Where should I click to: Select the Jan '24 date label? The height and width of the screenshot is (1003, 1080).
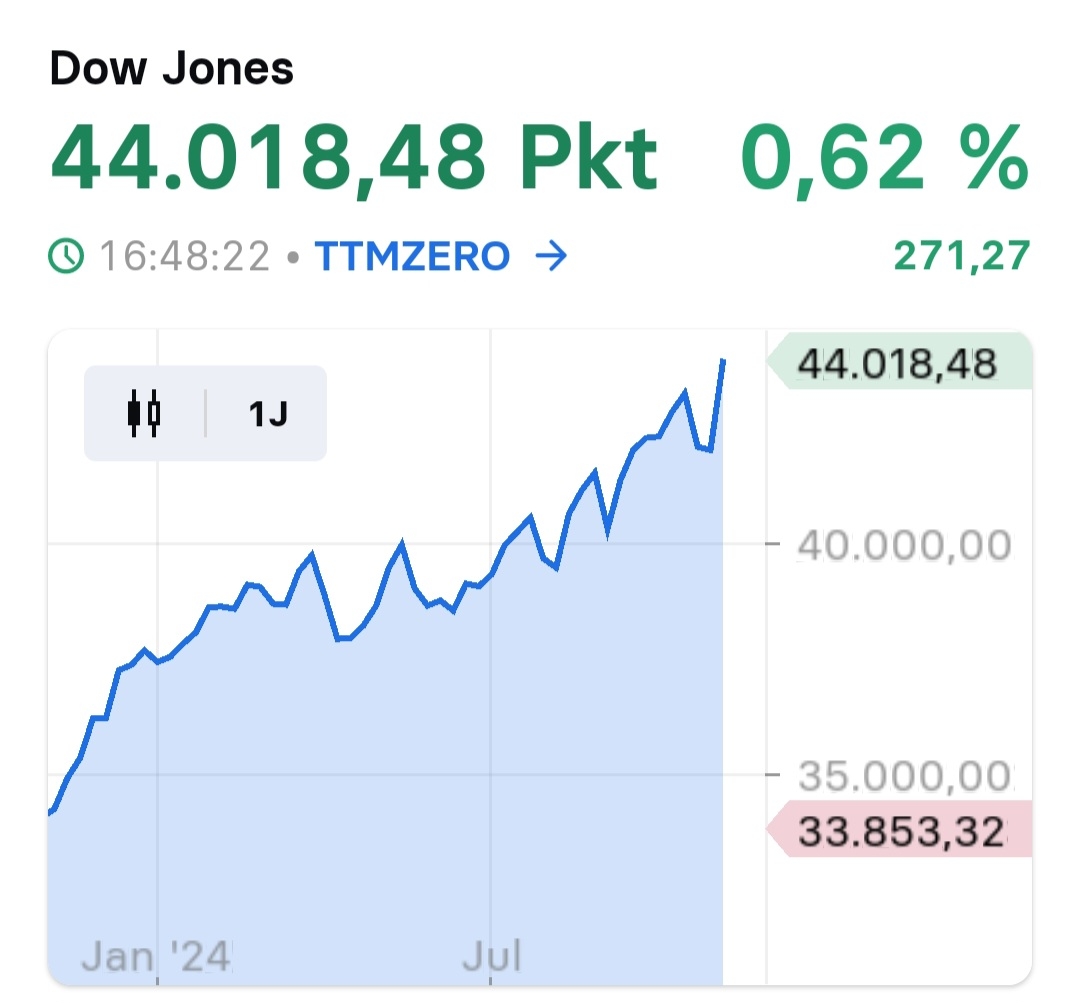pos(155,957)
